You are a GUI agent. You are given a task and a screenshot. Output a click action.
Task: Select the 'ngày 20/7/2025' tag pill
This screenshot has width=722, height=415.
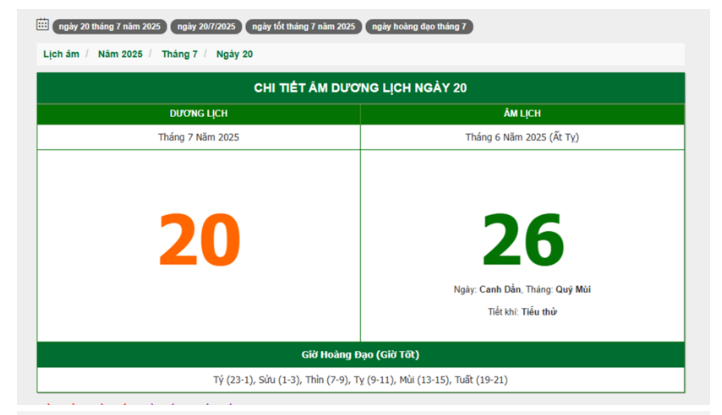point(207,27)
